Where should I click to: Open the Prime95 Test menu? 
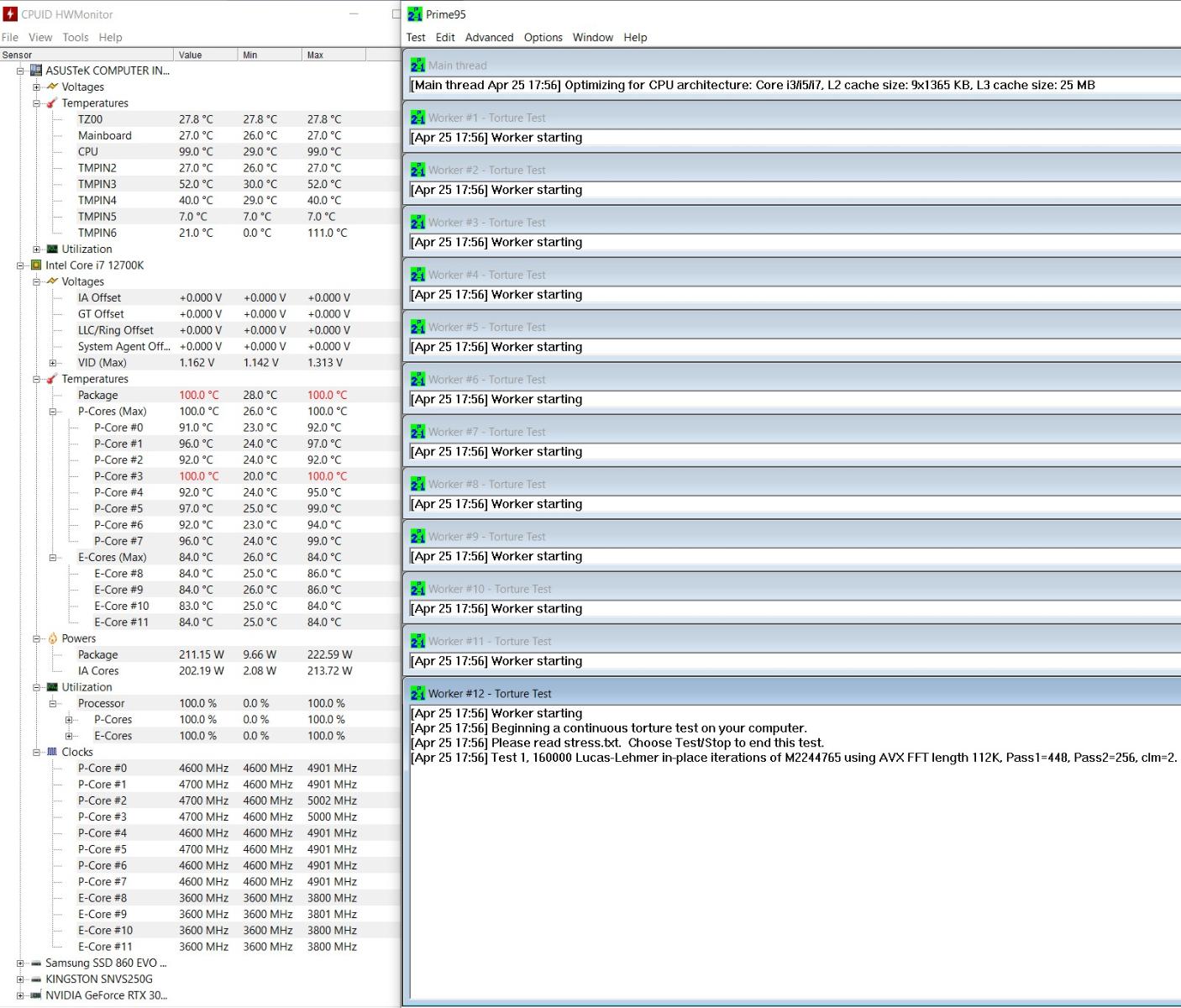416,37
